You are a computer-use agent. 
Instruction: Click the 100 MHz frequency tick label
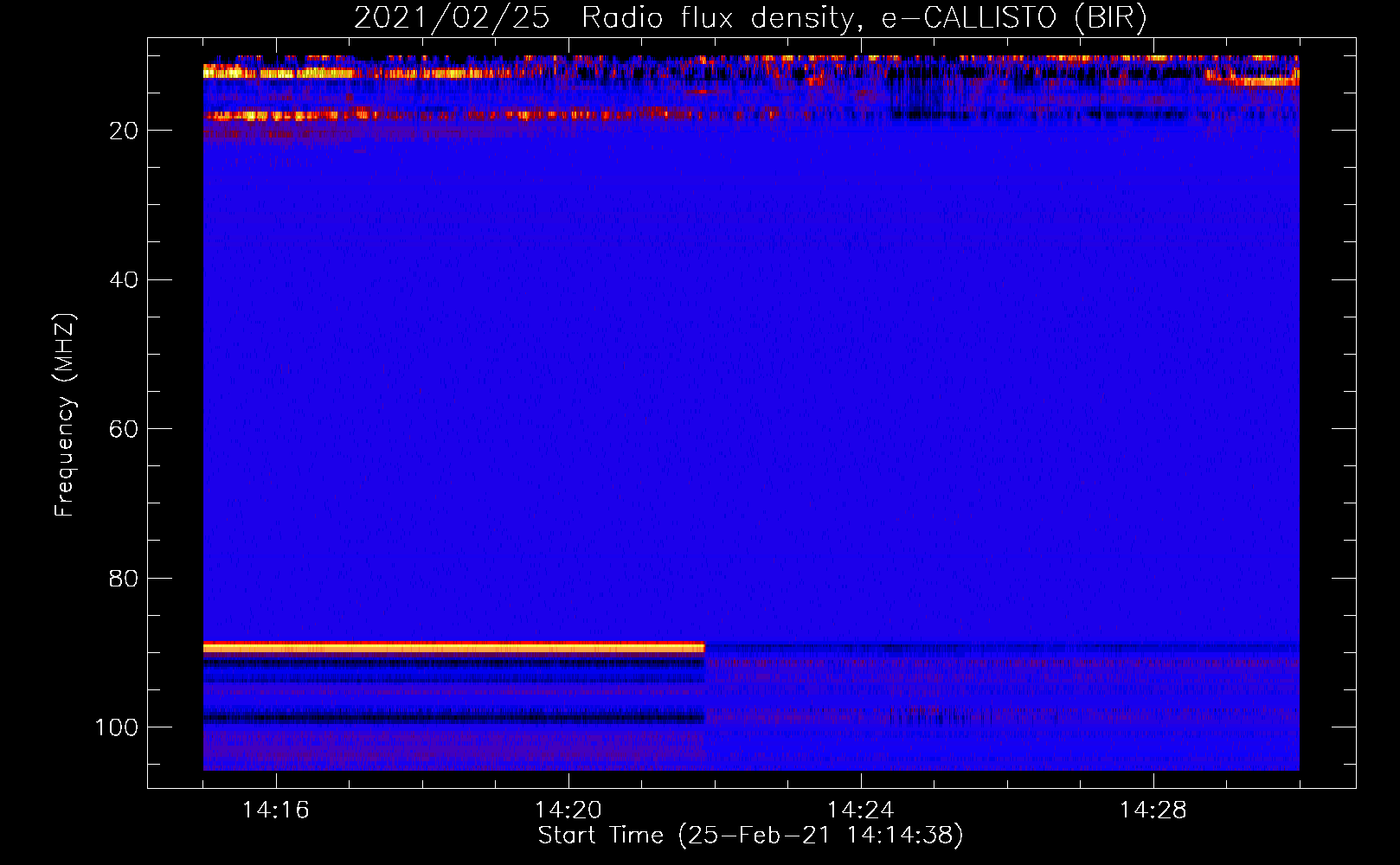point(117,727)
